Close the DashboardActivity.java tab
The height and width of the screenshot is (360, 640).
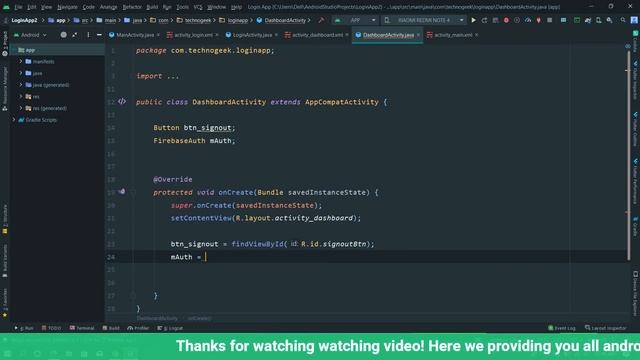pyautogui.click(x=418, y=35)
